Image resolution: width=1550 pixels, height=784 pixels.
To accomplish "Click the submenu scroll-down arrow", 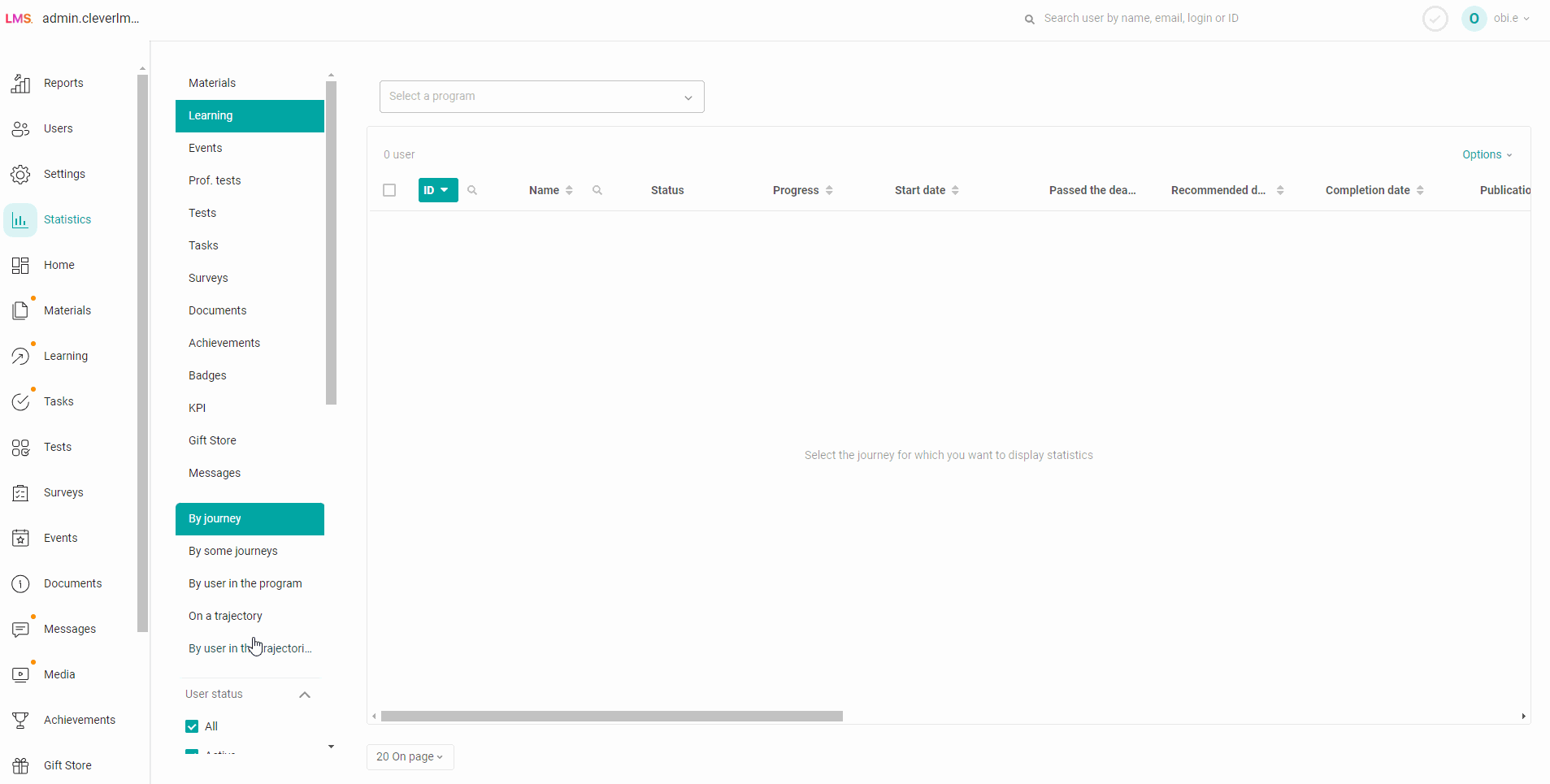I will [331, 747].
